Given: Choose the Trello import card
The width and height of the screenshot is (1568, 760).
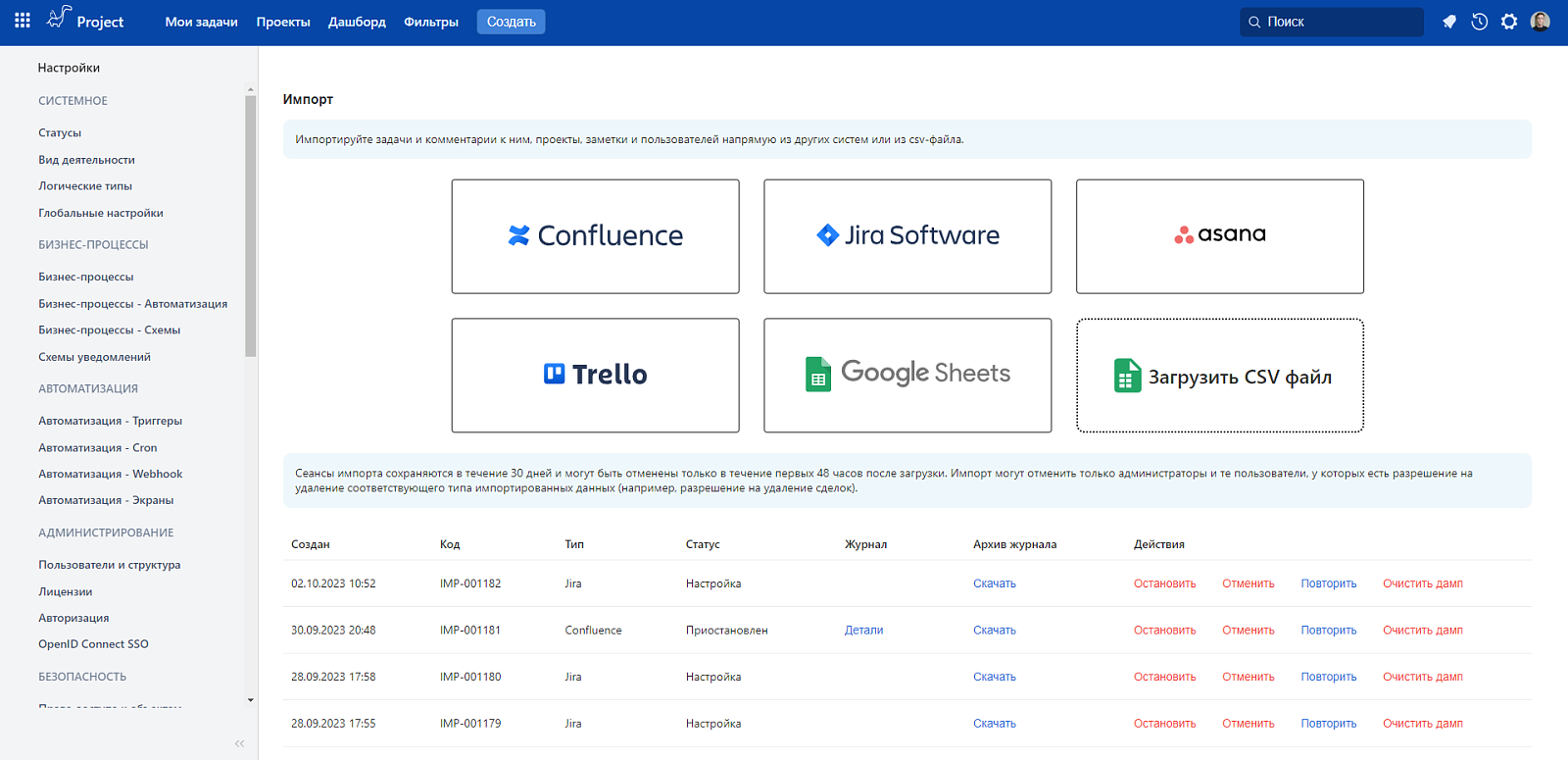Looking at the screenshot, I should click(x=596, y=376).
